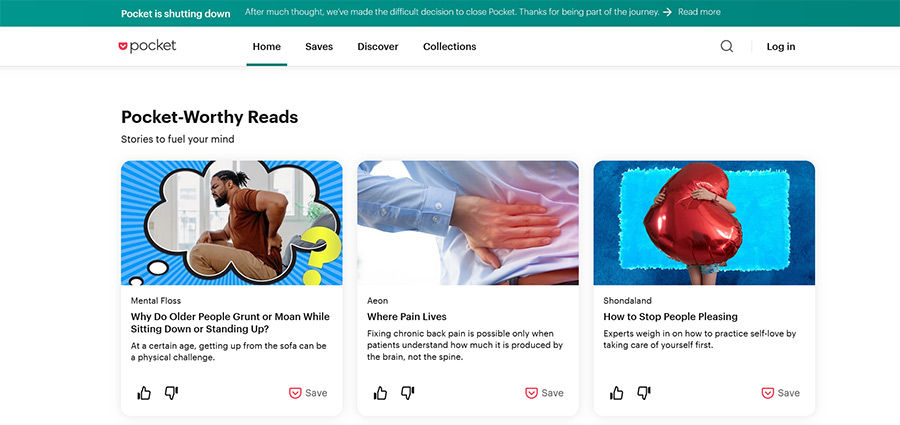Open the Where Pain Lives headline
Image resolution: width=900 pixels, height=425 pixels.
pyautogui.click(x=407, y=316)
